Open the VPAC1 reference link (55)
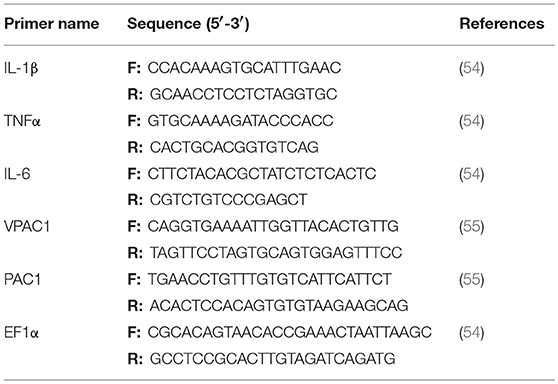 click(x=472, y=227)
